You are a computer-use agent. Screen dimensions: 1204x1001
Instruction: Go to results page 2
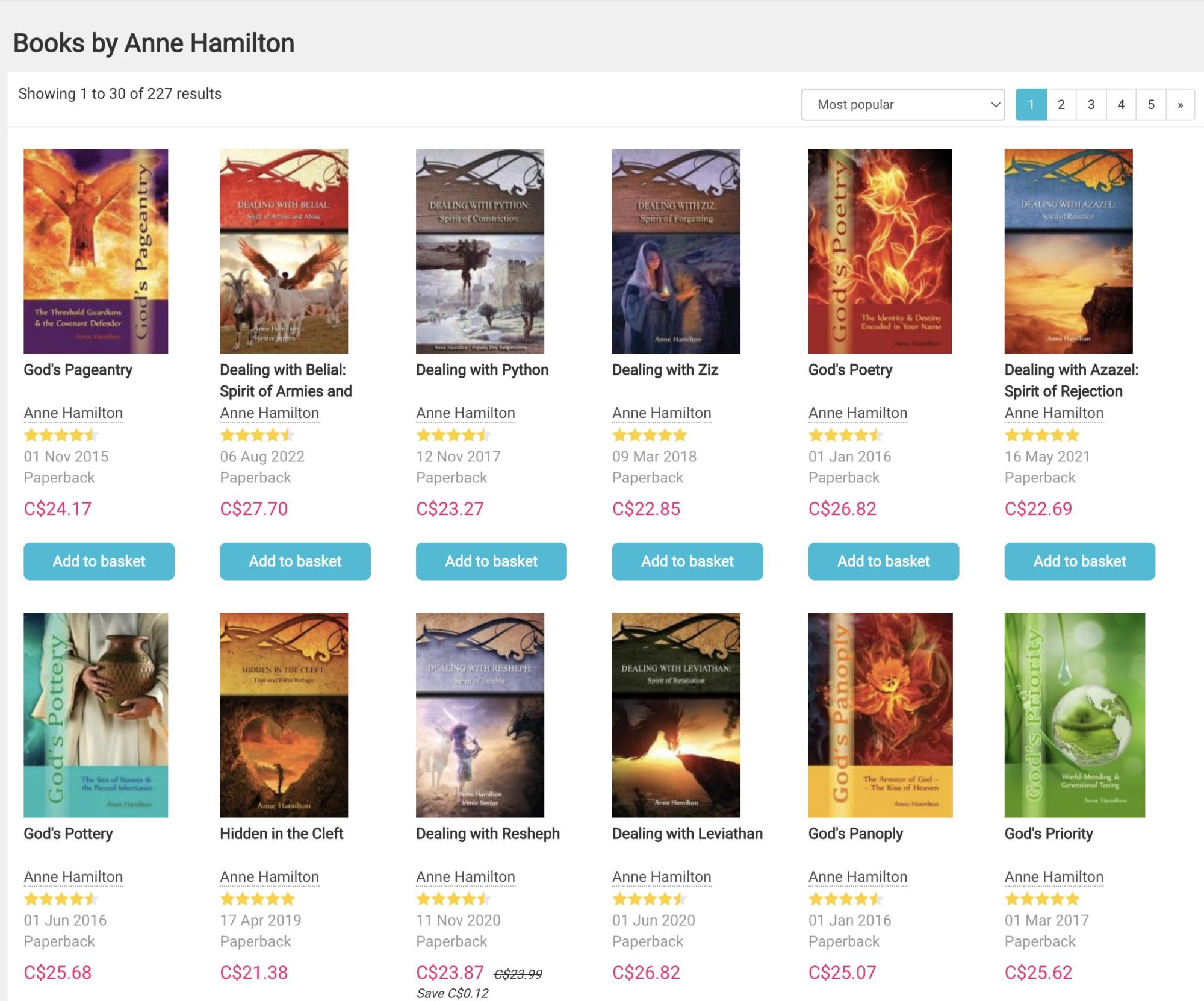[1061, 105]
